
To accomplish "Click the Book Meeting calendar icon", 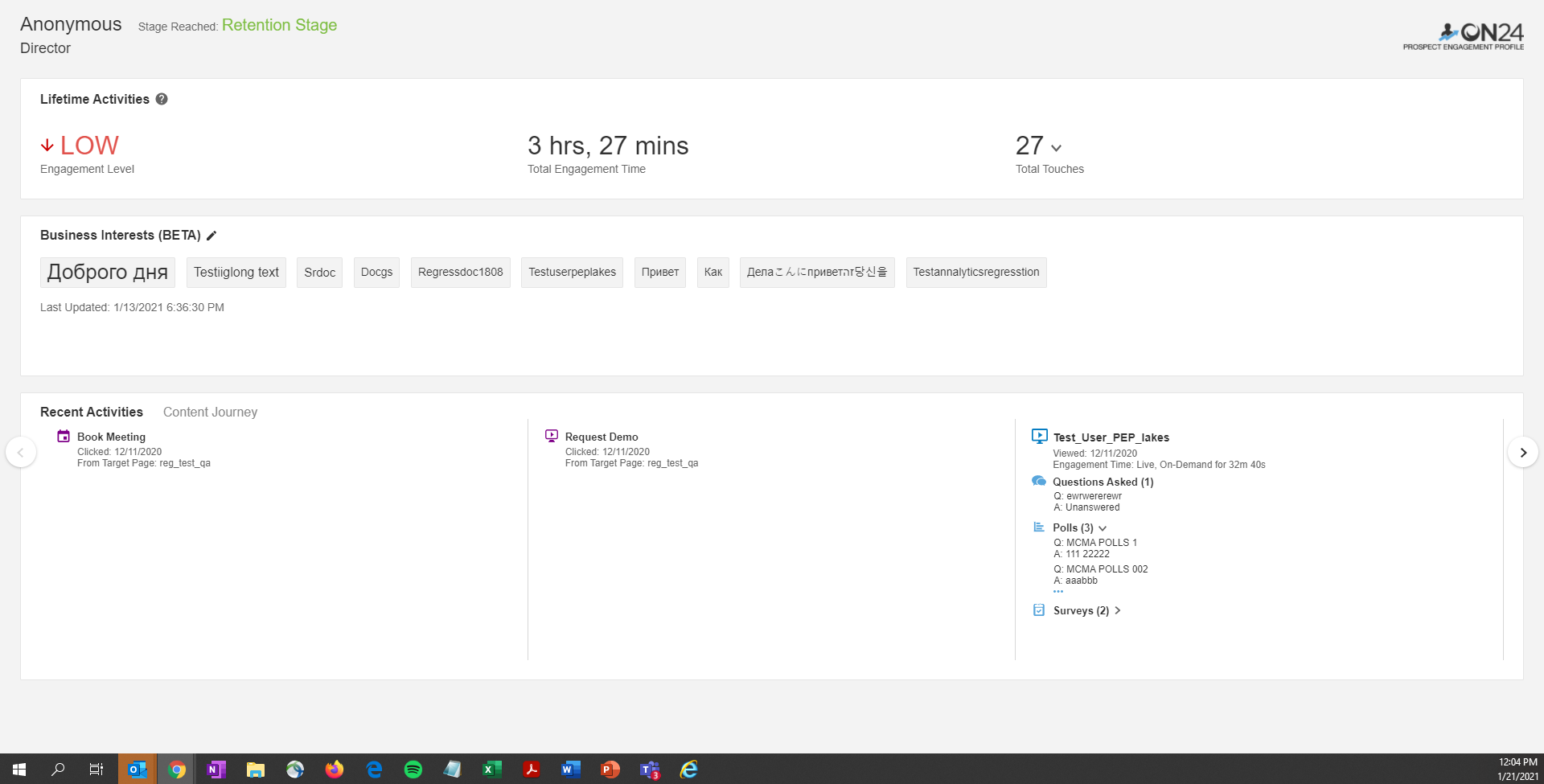I will click(64, 437).
